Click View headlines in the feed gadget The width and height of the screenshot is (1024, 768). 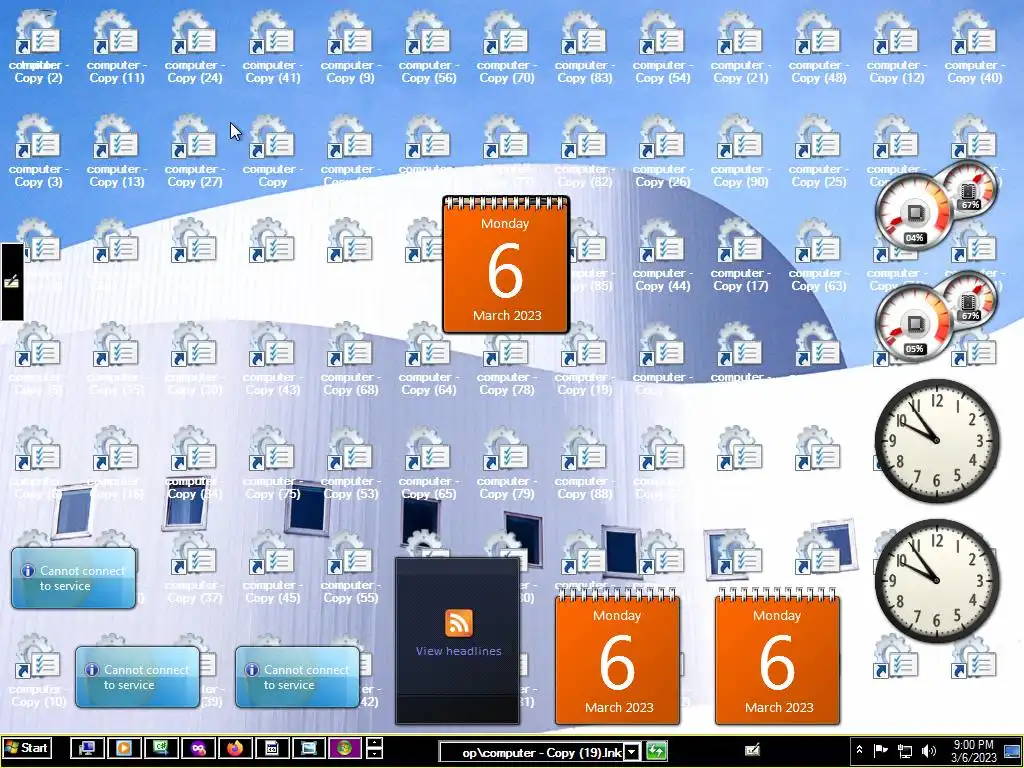point(458,651)
